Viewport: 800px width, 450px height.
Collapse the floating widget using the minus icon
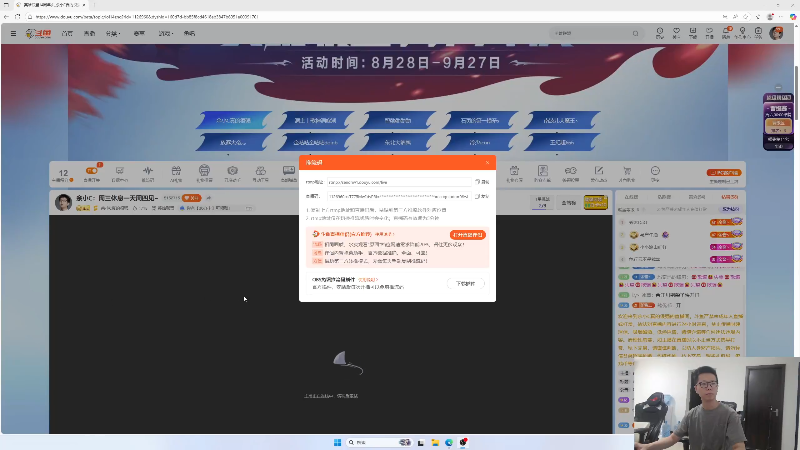[x=778, y=87]
